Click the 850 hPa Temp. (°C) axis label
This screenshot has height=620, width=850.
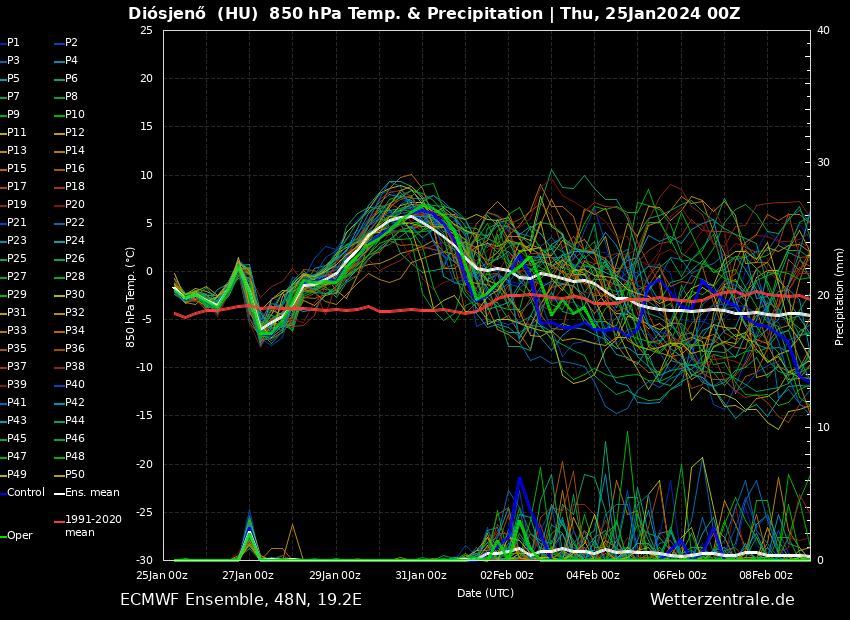tap(131, 296)
